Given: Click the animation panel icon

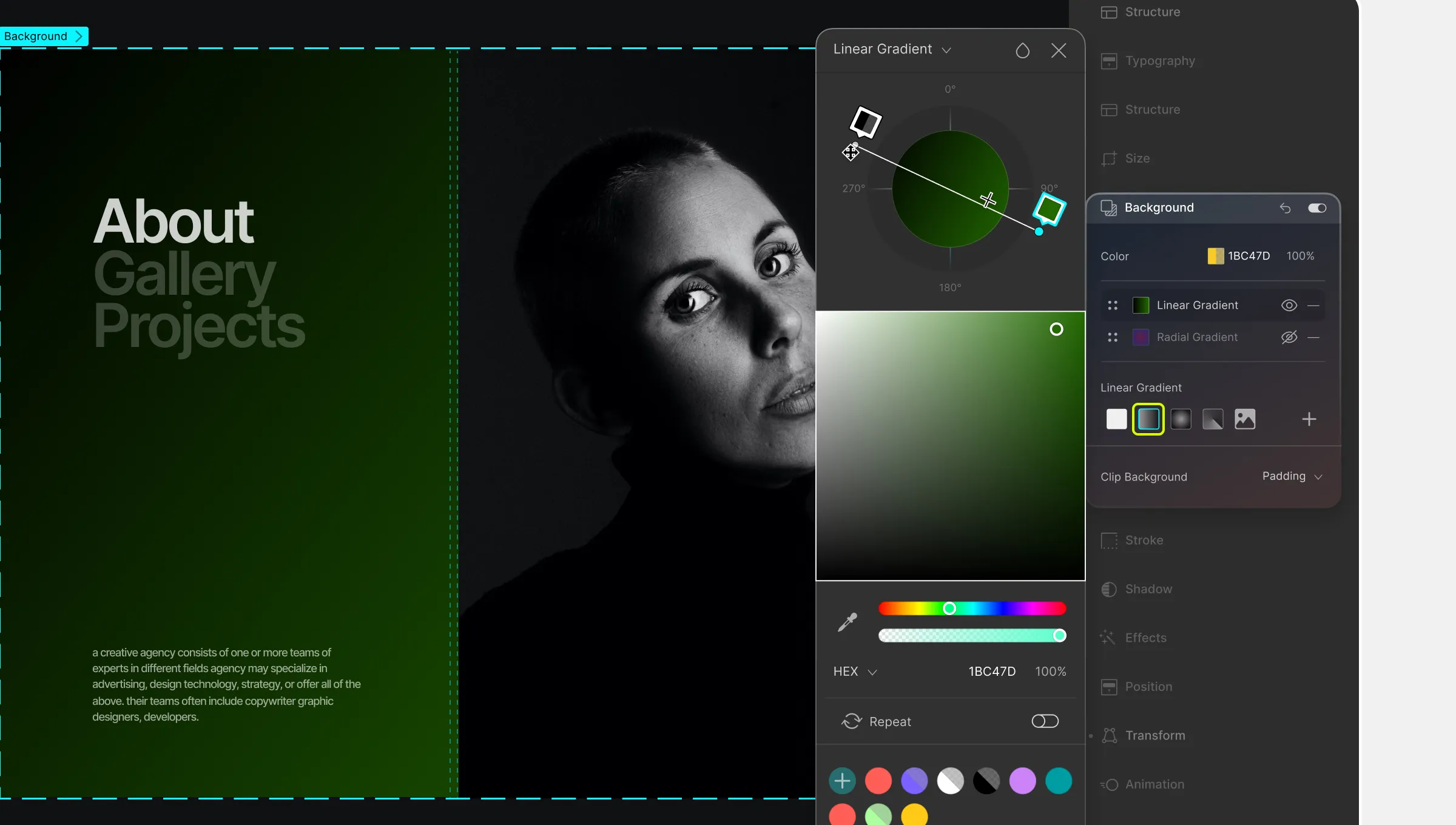Looking at the screenshot, I should (1109, 784).
